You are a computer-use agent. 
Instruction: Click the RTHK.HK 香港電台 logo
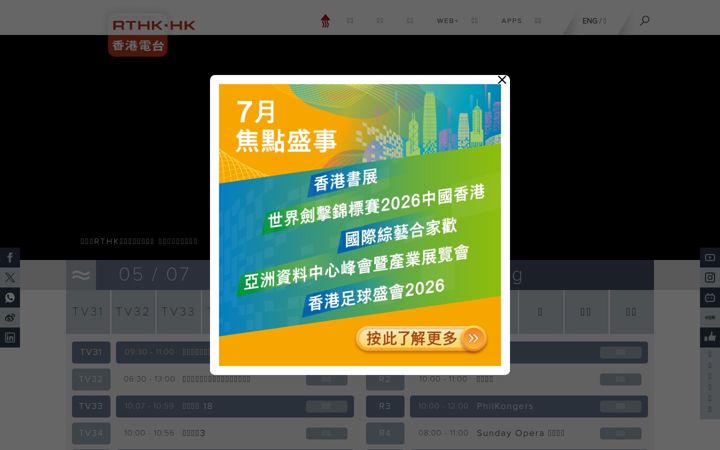coord(153,35)
